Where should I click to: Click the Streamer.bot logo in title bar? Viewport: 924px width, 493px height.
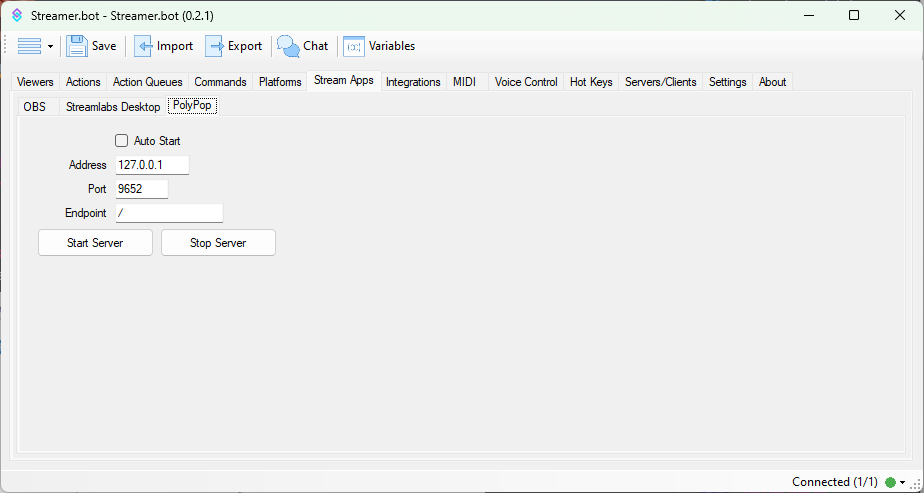16,16
